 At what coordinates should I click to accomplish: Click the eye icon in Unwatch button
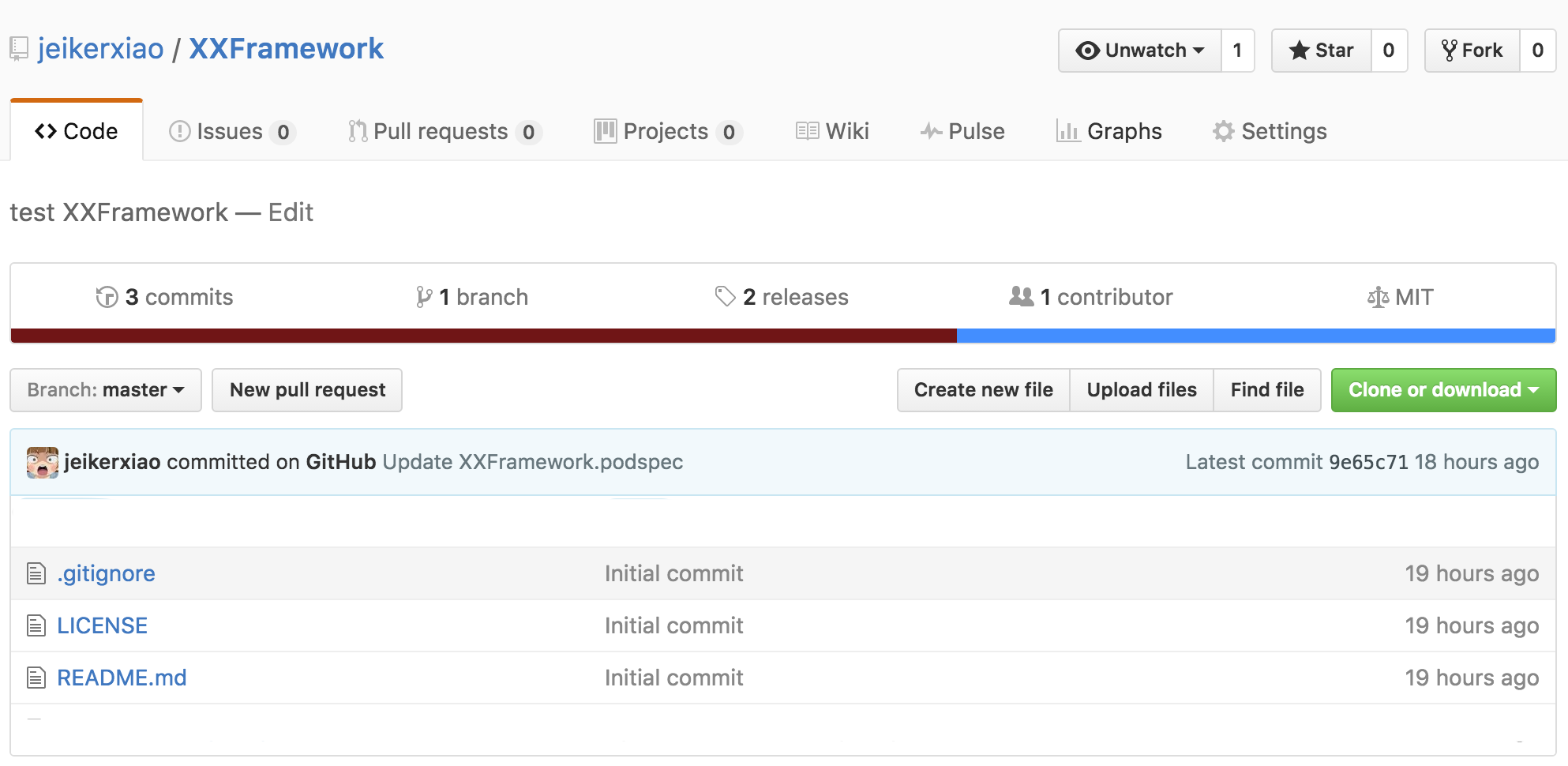(x=1088, y=51)
